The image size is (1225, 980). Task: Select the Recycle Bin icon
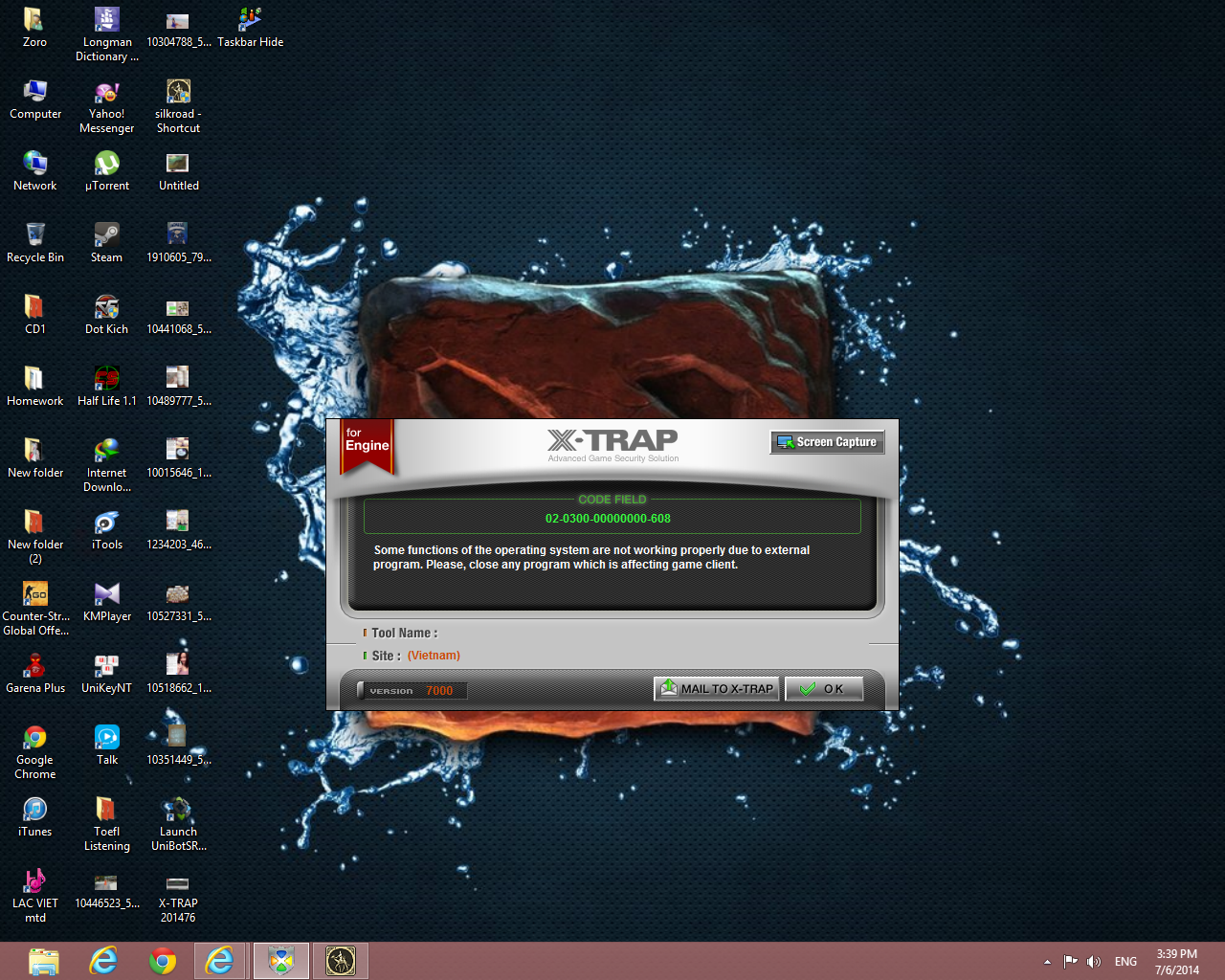(x=35, y=242)
